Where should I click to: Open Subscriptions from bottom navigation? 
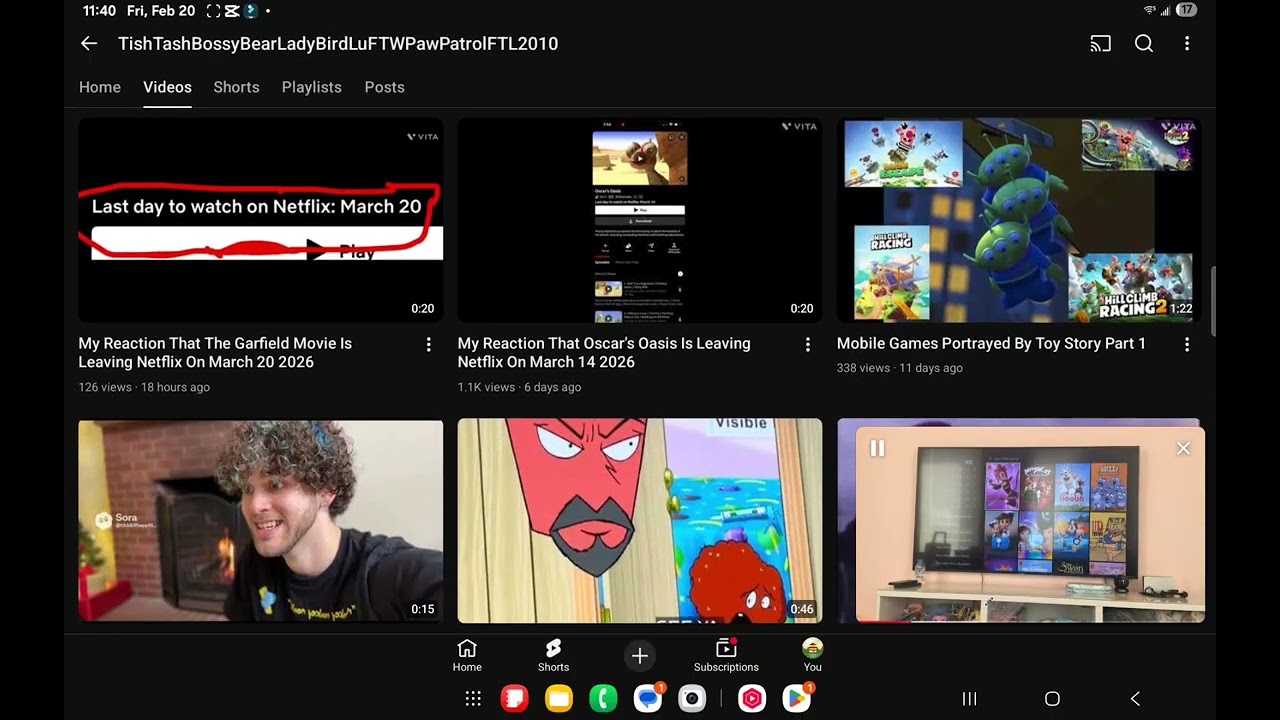coord(726,656)
